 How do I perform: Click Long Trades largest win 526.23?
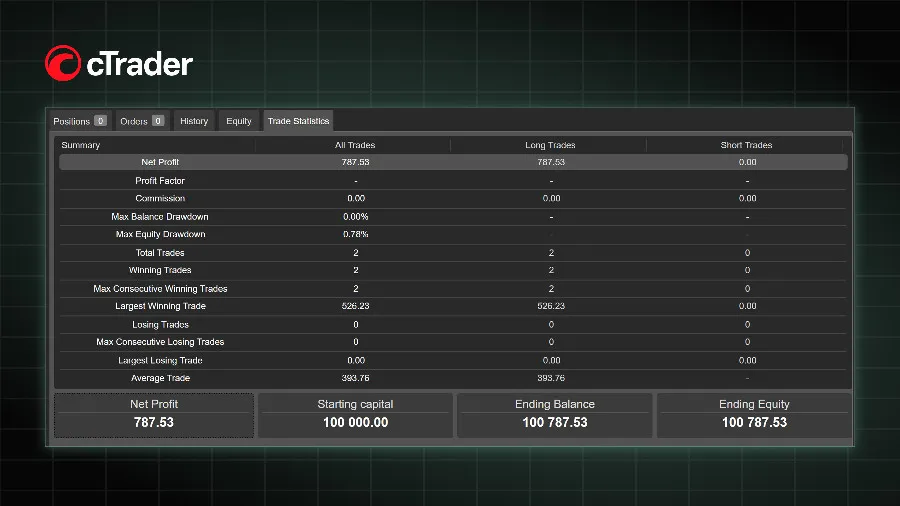tap(551, 306)
